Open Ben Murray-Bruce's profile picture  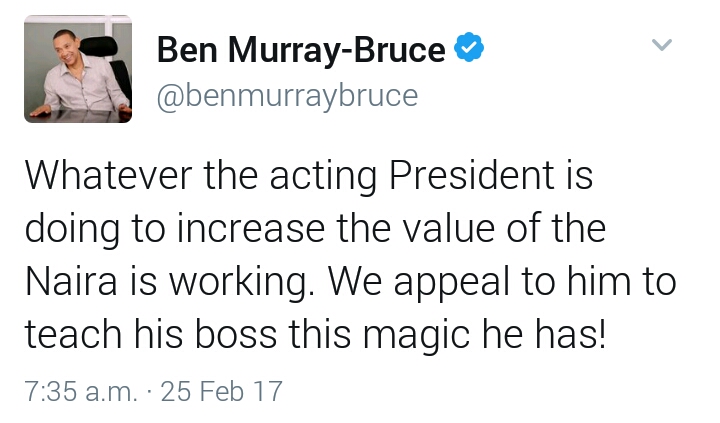tap(78, 73)
